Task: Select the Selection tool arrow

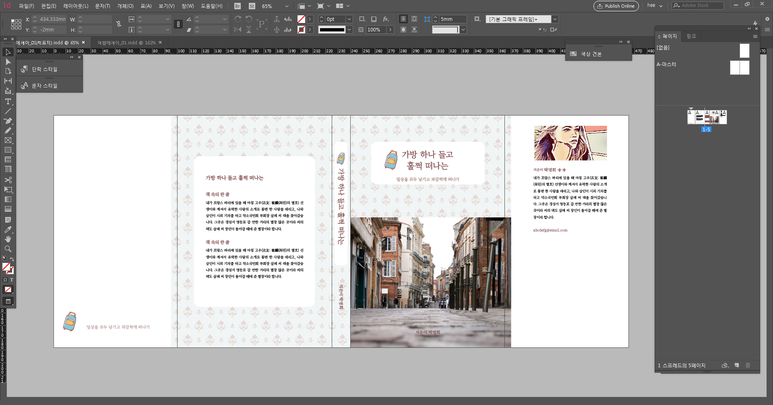Action: pos(8,53)
